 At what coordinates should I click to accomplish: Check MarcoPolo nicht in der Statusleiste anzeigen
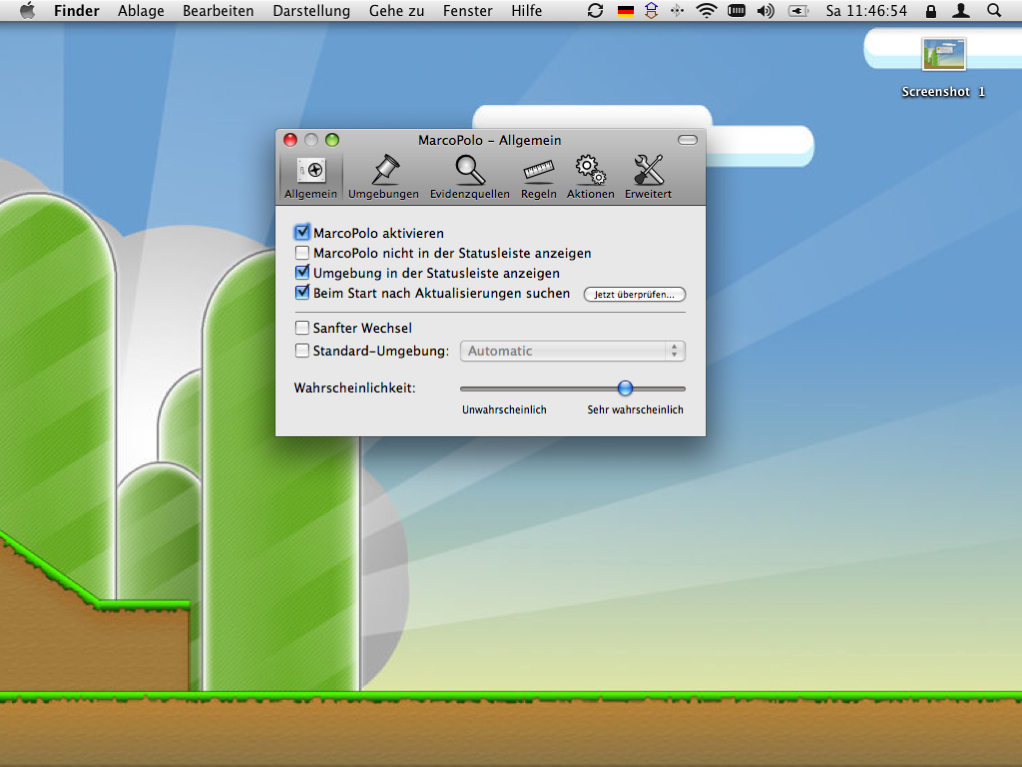click(x=302, y=252)
